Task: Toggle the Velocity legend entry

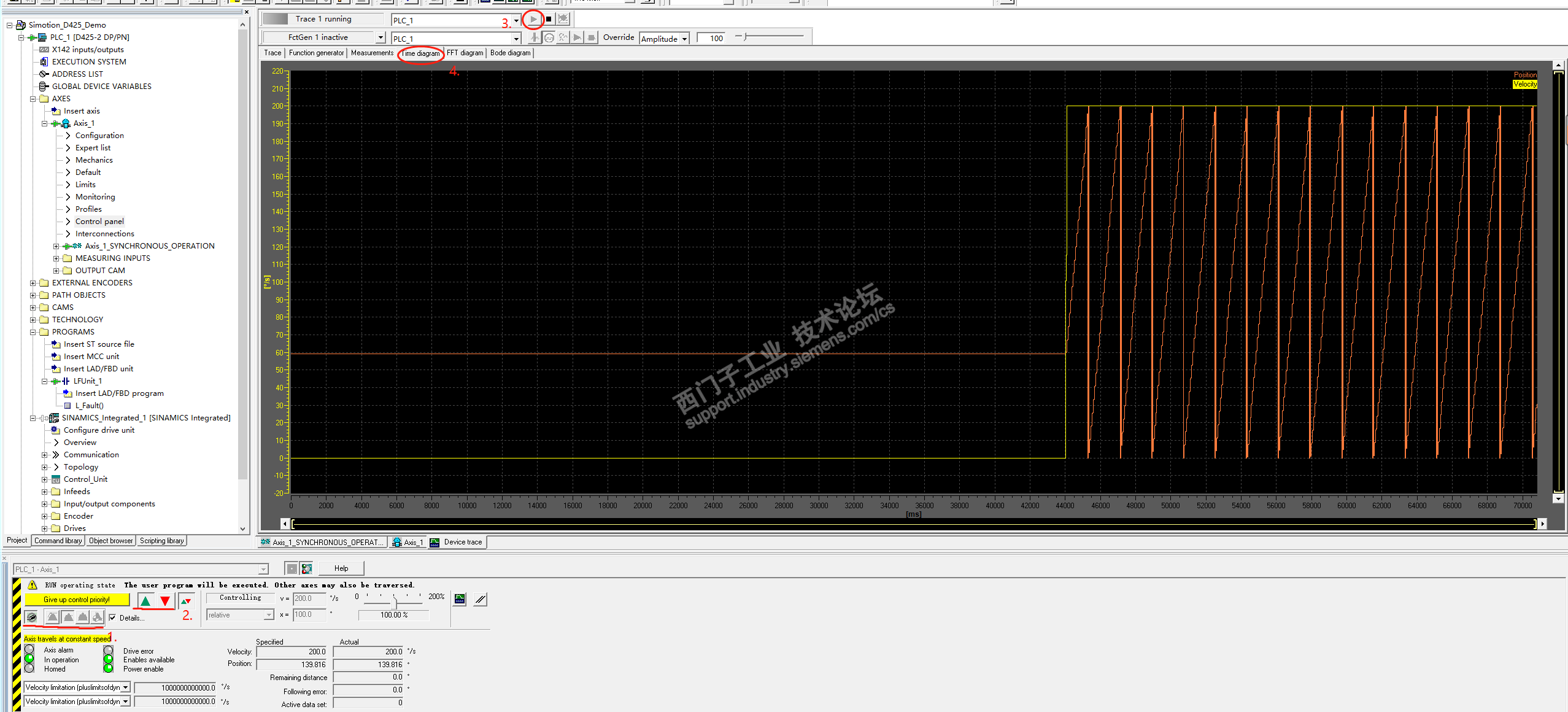Action: (1524, 84)
